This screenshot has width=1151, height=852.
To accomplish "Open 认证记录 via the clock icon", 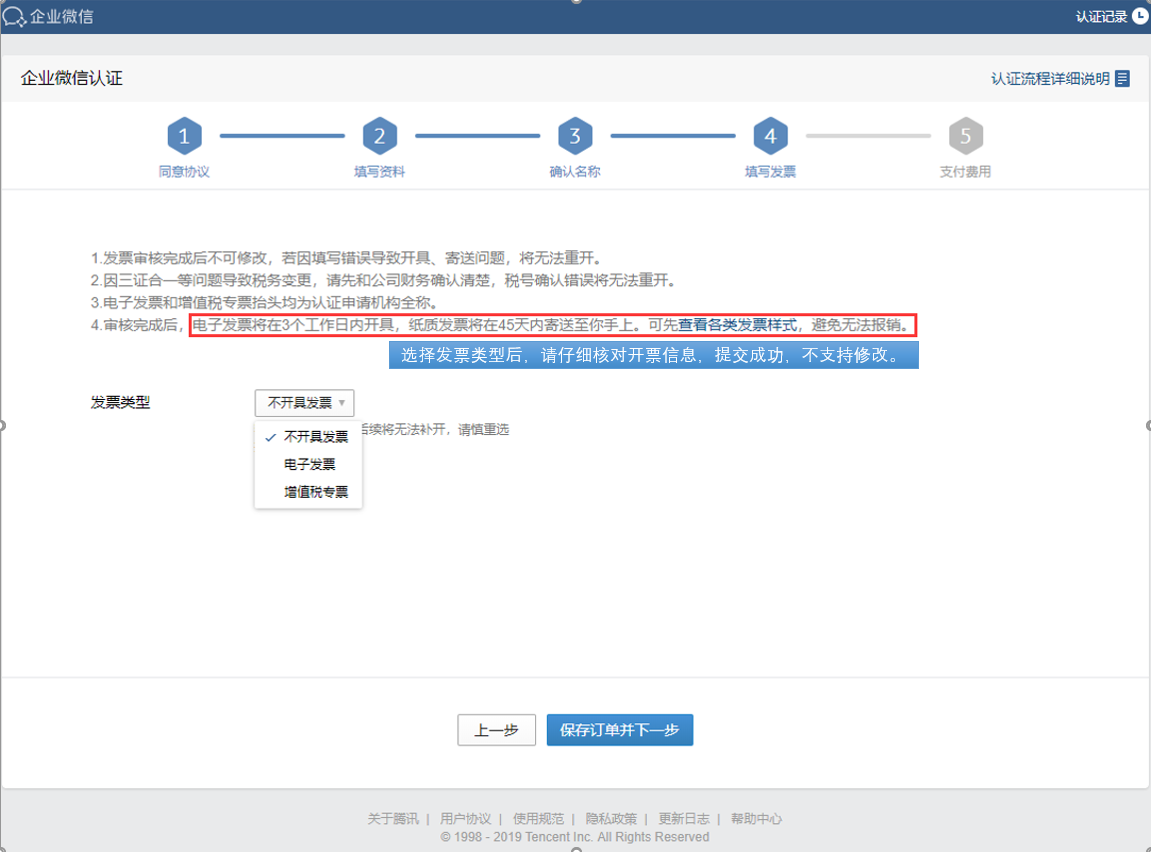I will [1137, 16].
